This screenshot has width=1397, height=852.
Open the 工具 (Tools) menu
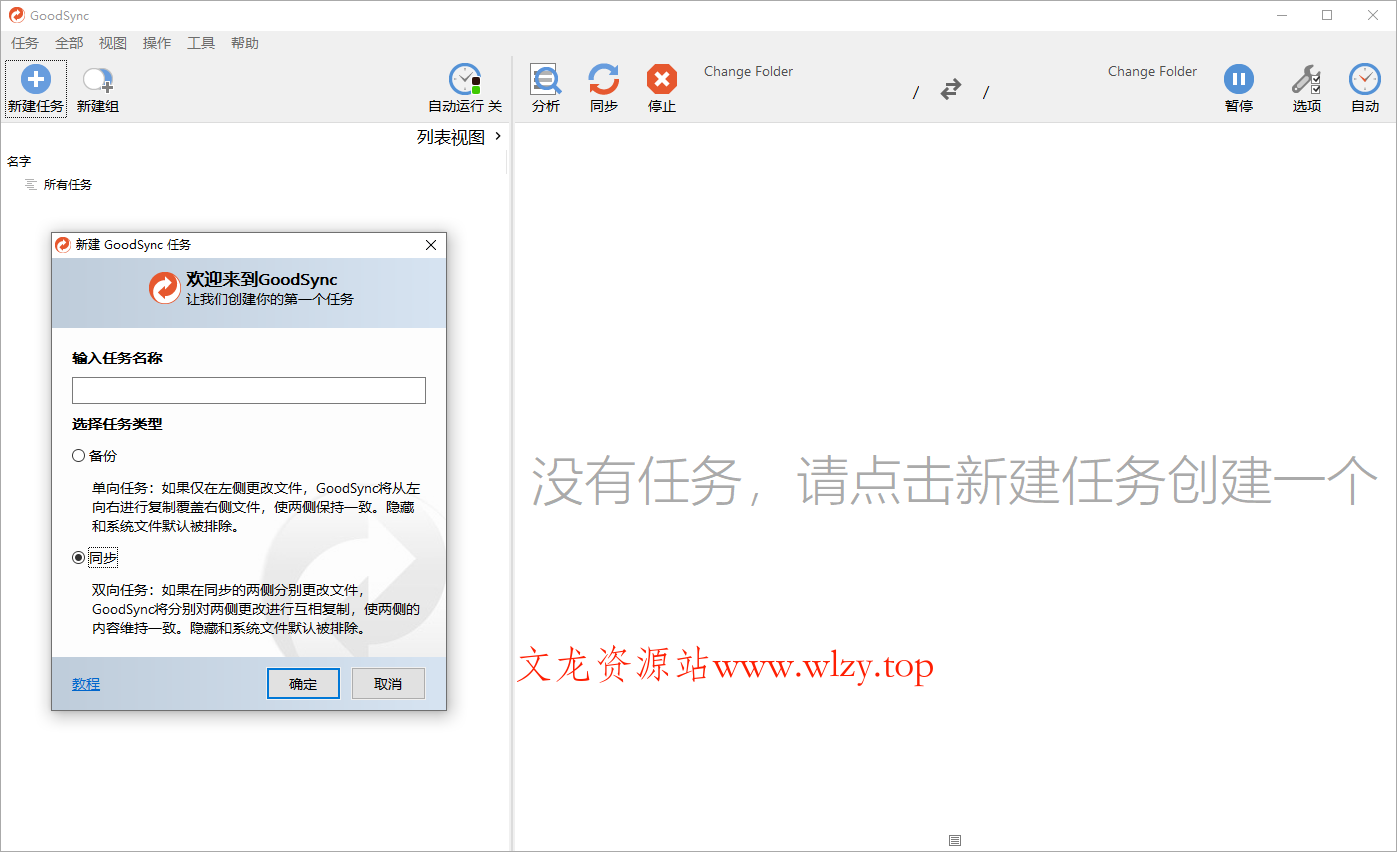click(200, 43)
